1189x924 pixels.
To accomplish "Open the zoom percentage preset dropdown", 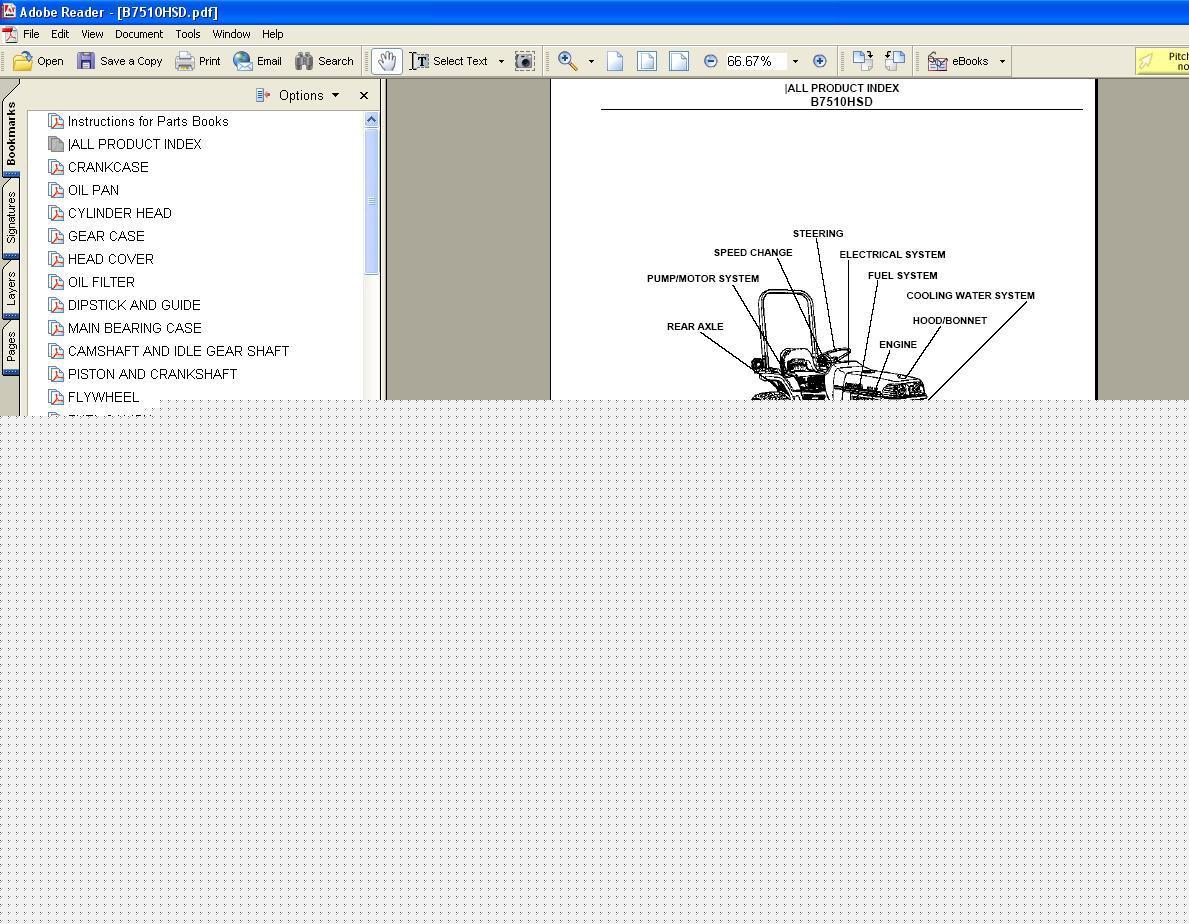I will click(795, 61).
